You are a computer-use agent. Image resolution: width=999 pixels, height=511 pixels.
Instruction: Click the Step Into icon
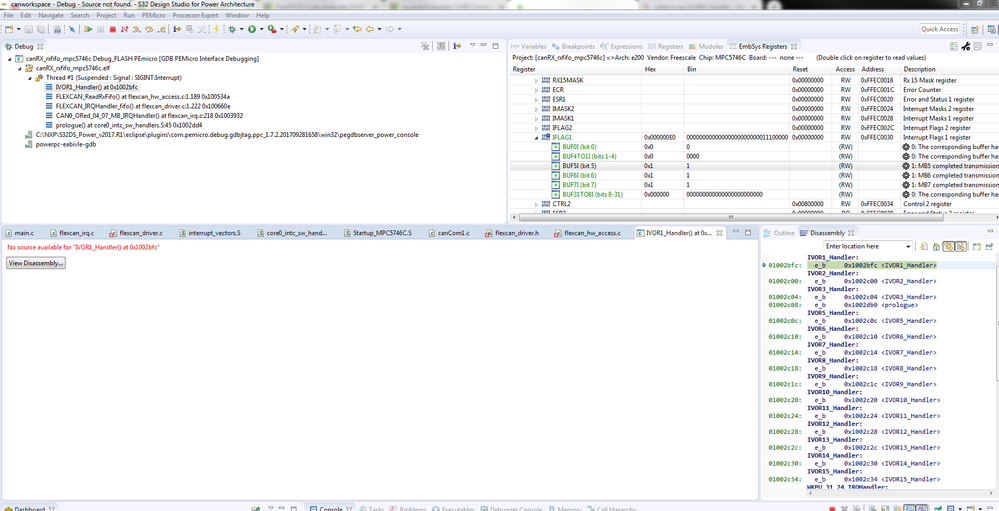136,29
